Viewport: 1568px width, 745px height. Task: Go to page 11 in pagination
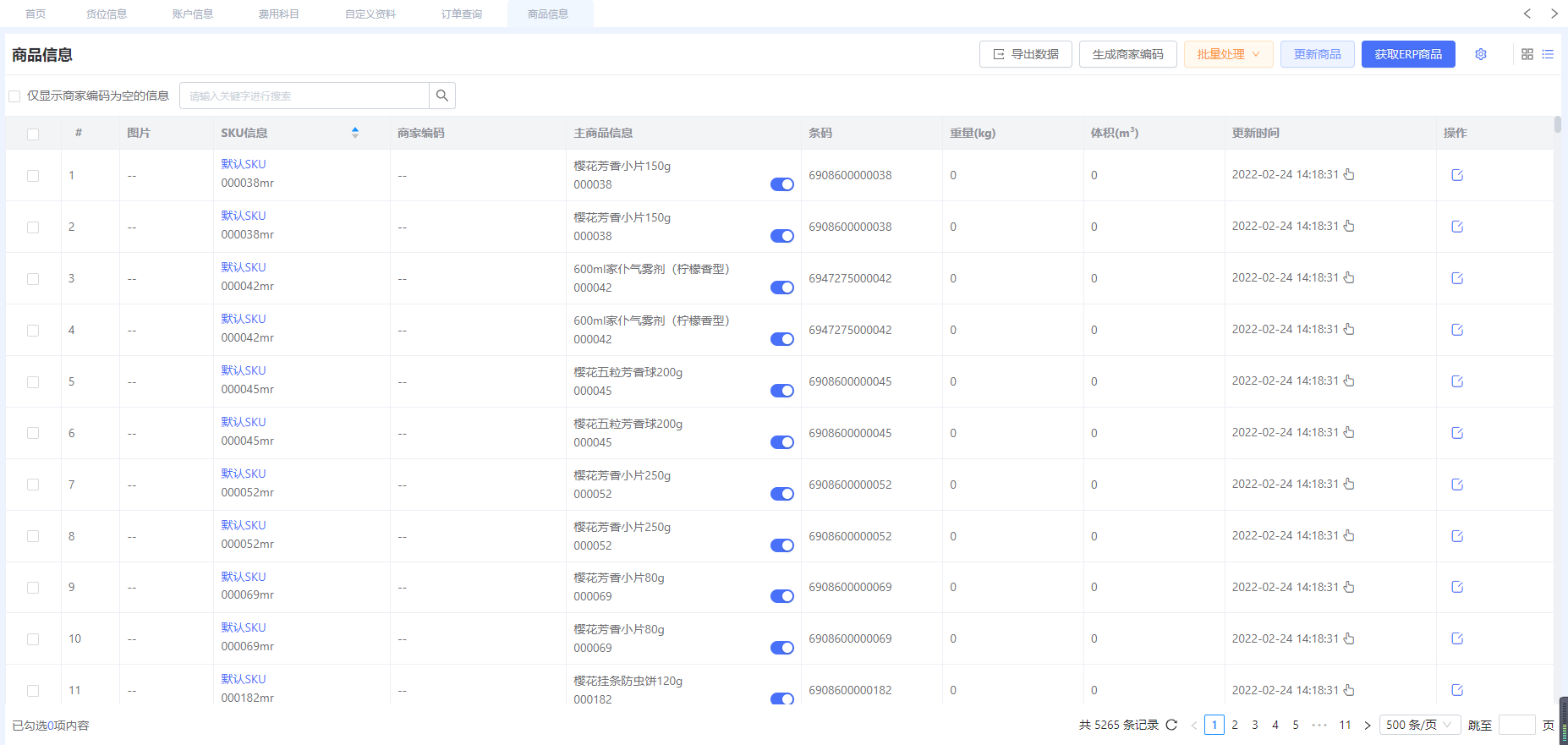1345,725
